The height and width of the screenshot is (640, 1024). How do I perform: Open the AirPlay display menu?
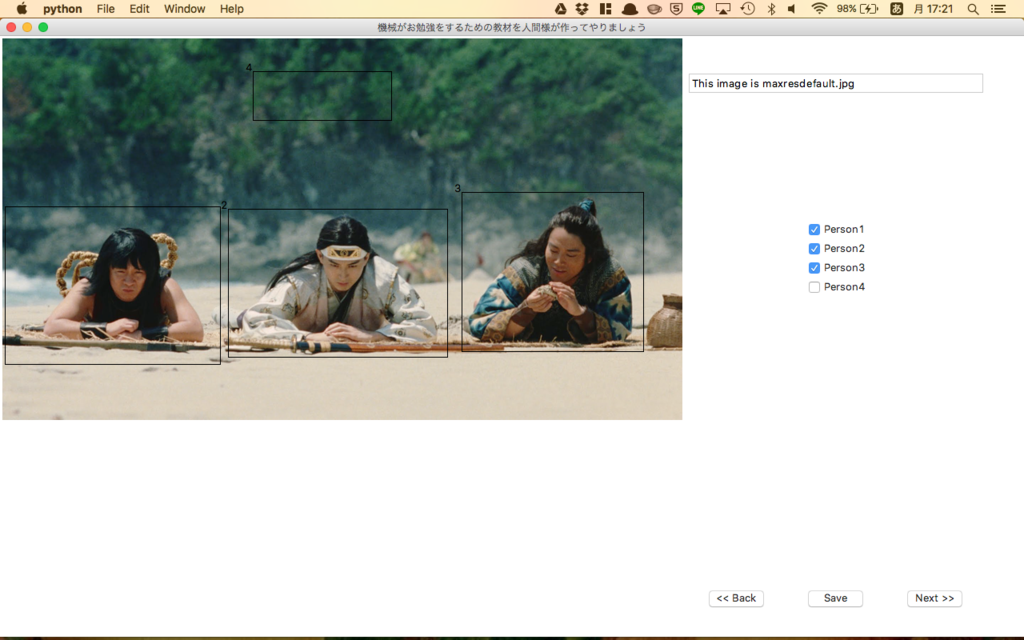tap(723, 8)
